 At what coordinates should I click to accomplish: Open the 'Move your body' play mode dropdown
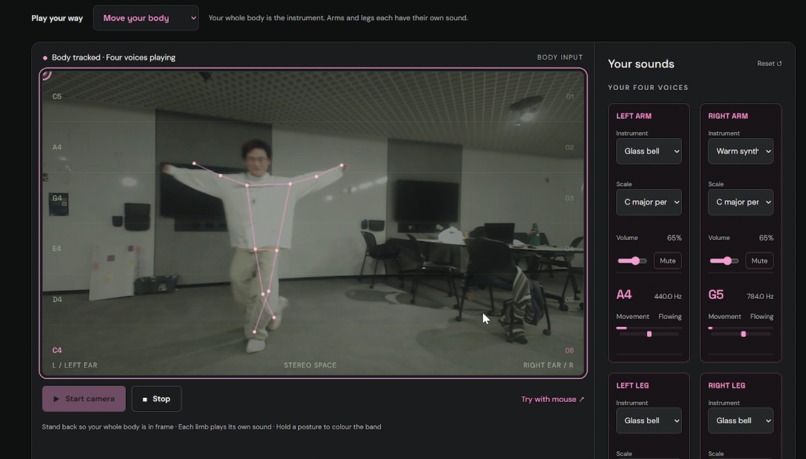(145, 18)
